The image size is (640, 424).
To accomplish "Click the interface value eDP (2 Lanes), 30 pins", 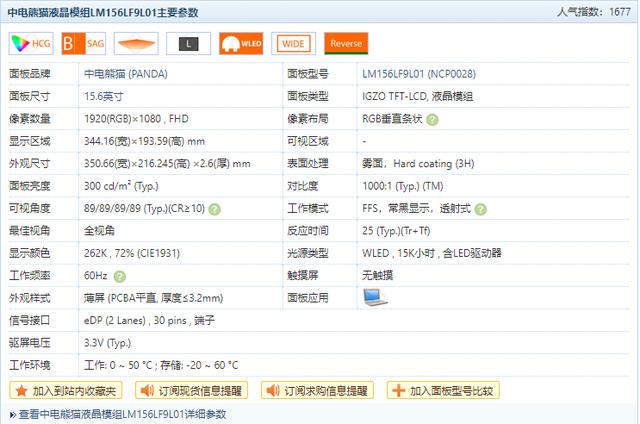I will tap(136, 320).
